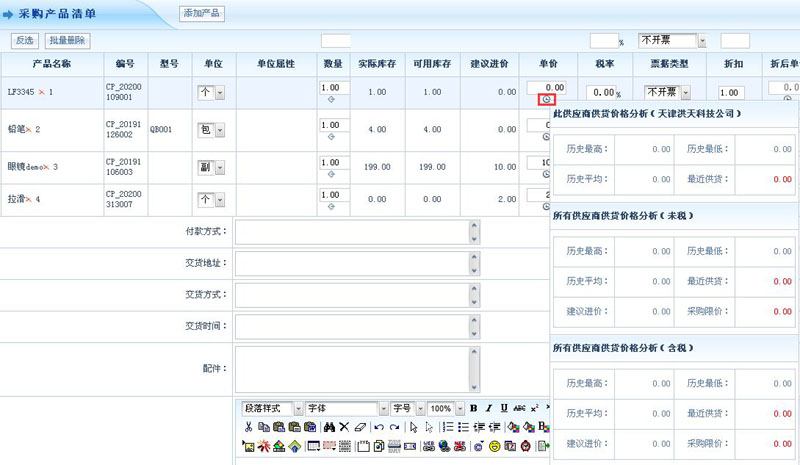Toggle underline formatting in the editor
800x465 pixels.
502,409
